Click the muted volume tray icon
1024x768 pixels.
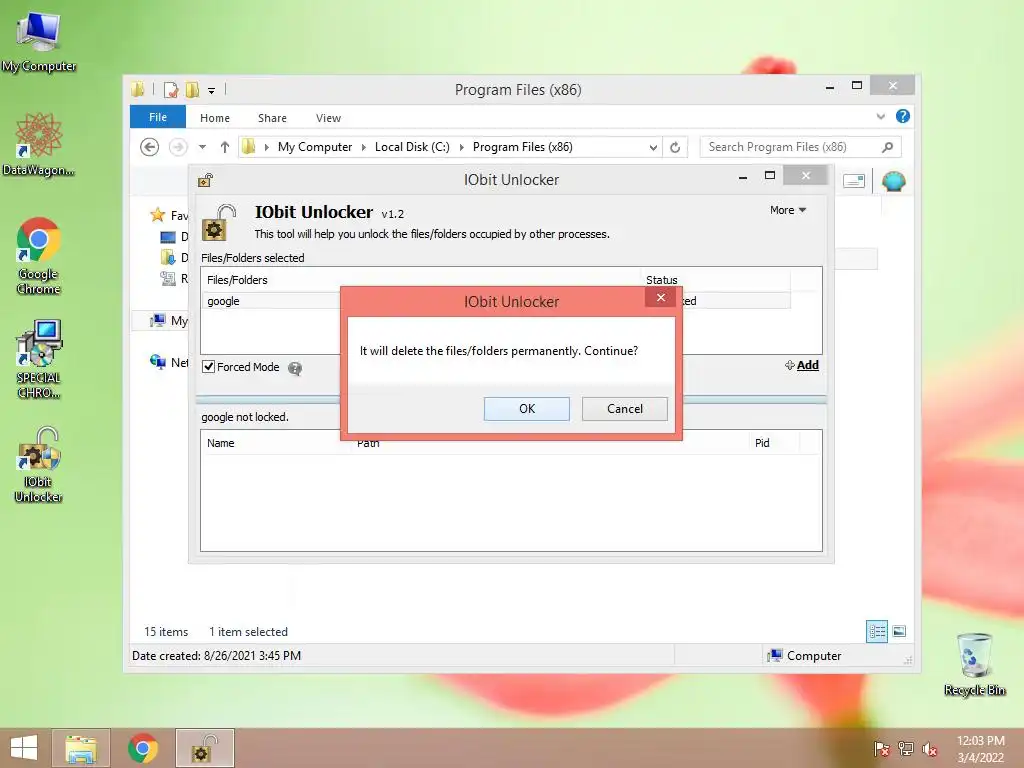pos(929,749)
